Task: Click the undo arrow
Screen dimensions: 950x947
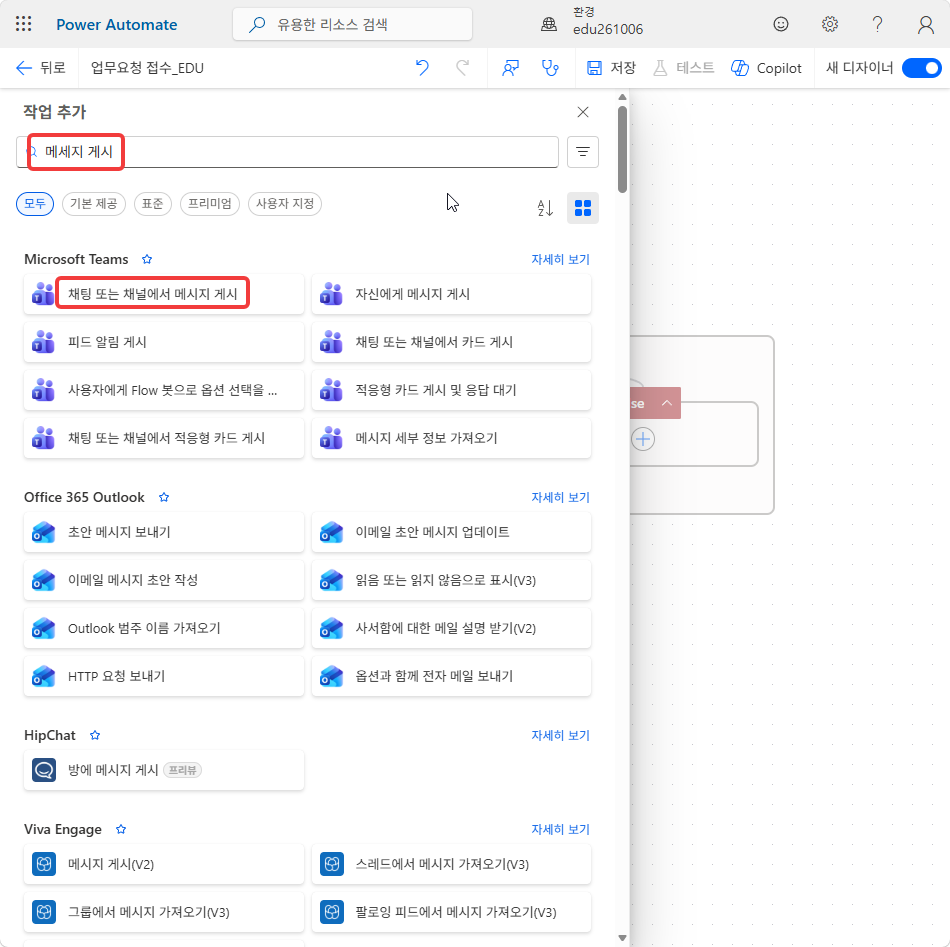Action: click(x=422, y=68)
